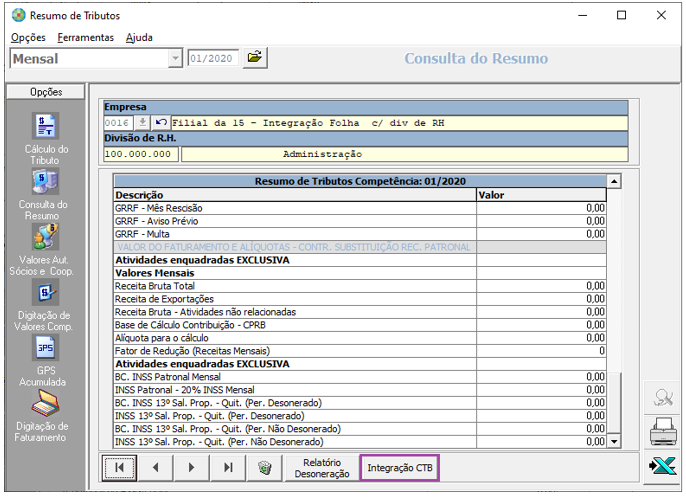Screen dimensions: 686x497
Task: Click the Integração CTB button
Action: point(399,468)
